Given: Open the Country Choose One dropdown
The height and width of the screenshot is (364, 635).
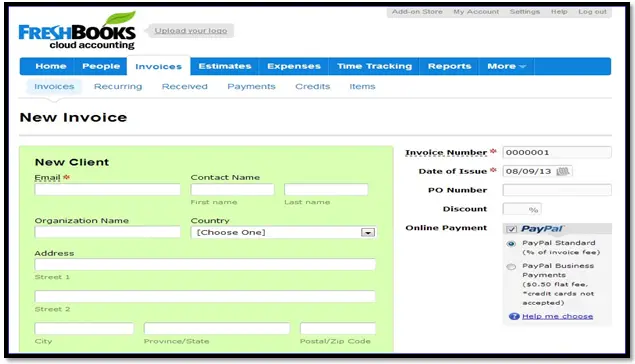Looking at the screenshot, I should 283,232.
